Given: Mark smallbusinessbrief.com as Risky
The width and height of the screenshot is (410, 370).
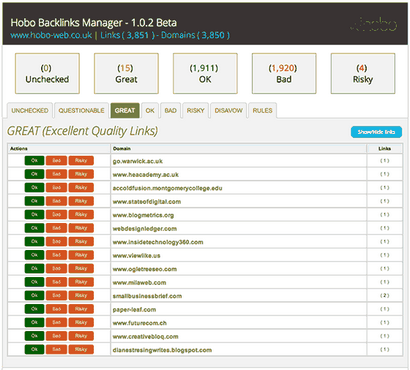Looking at the screenshot, I should [81, 295].
